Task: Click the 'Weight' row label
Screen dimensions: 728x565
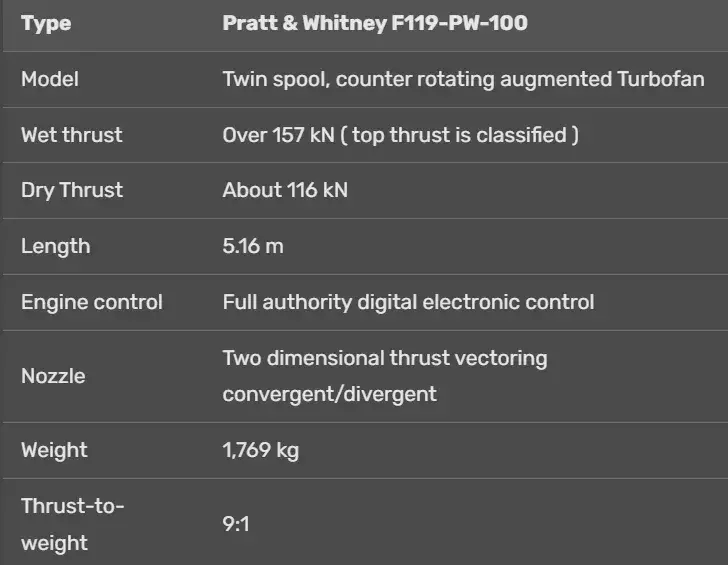Action: (x=54, y=450)
